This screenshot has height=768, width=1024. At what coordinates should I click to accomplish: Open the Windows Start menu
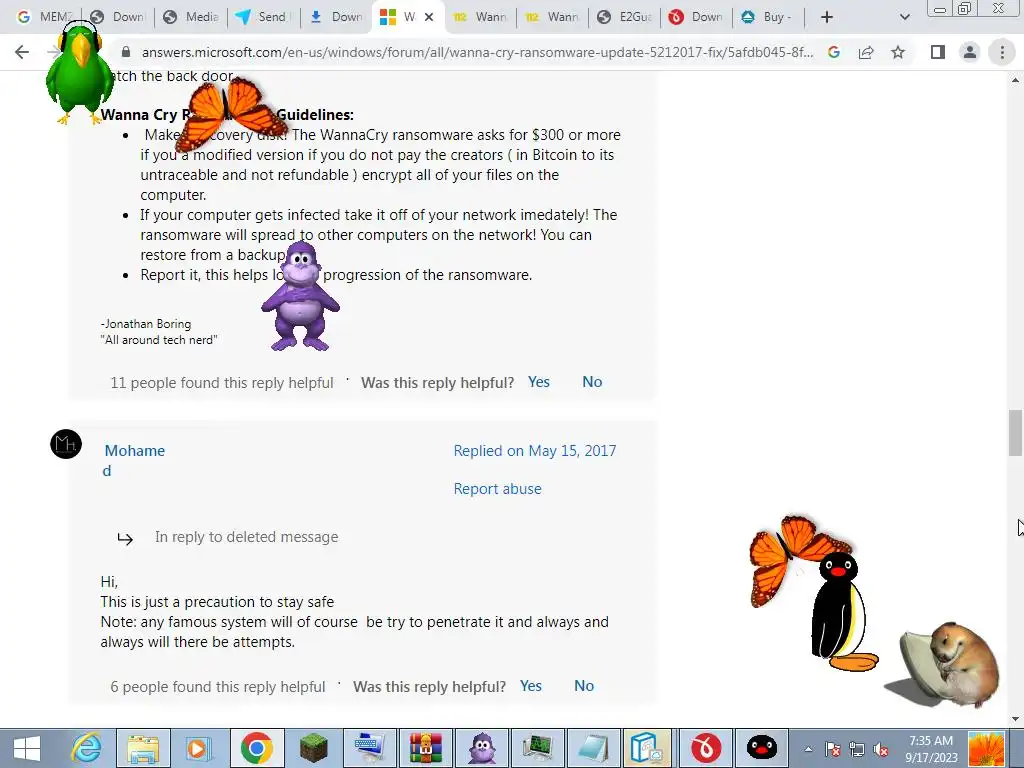click(26, 748)
